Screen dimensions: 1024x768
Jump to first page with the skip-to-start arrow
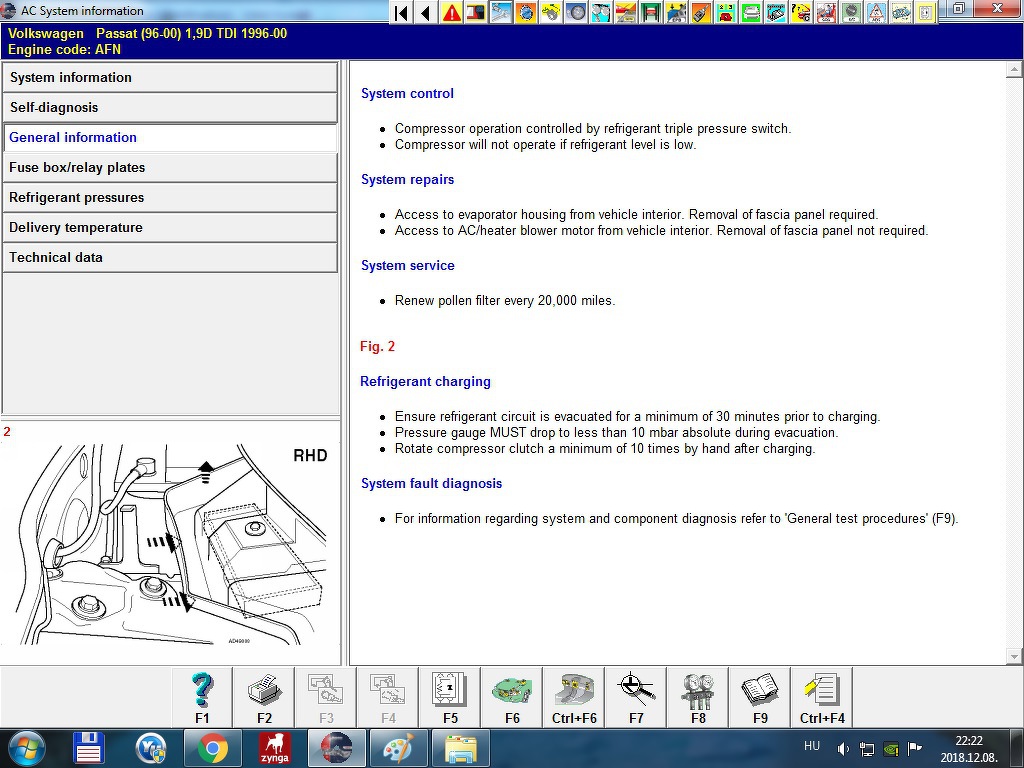pos(402,12)
